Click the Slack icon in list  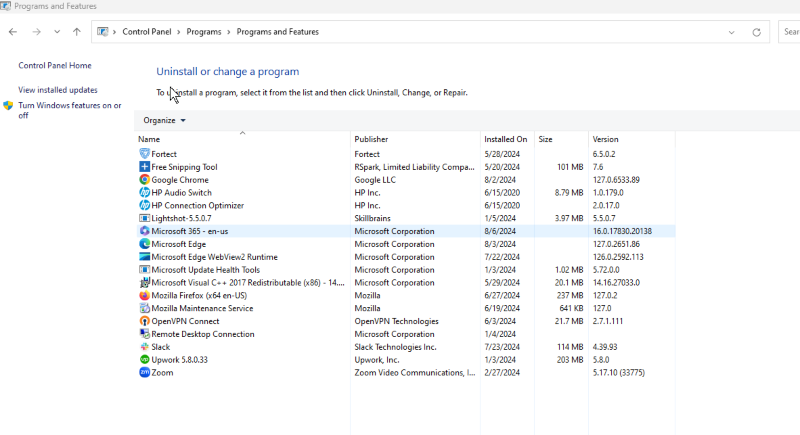pos(144,347)
